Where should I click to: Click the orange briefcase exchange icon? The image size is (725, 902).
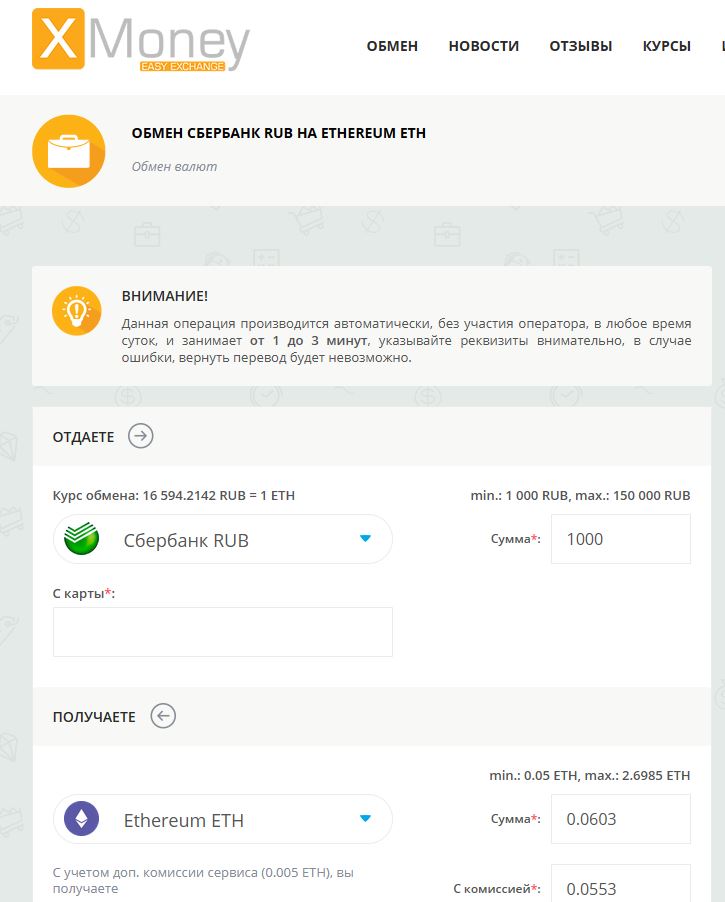coord(68,151)
